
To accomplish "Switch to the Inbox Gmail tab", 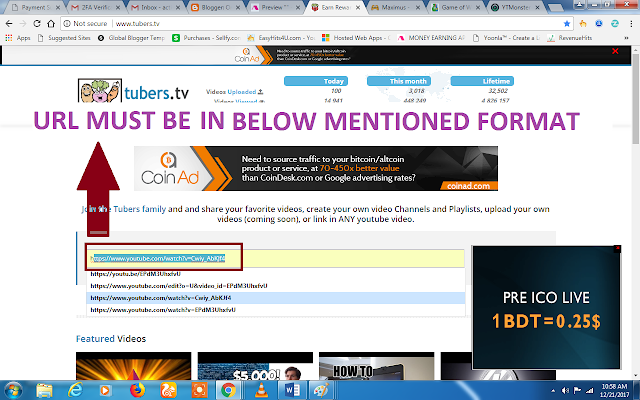I will 155,7.
